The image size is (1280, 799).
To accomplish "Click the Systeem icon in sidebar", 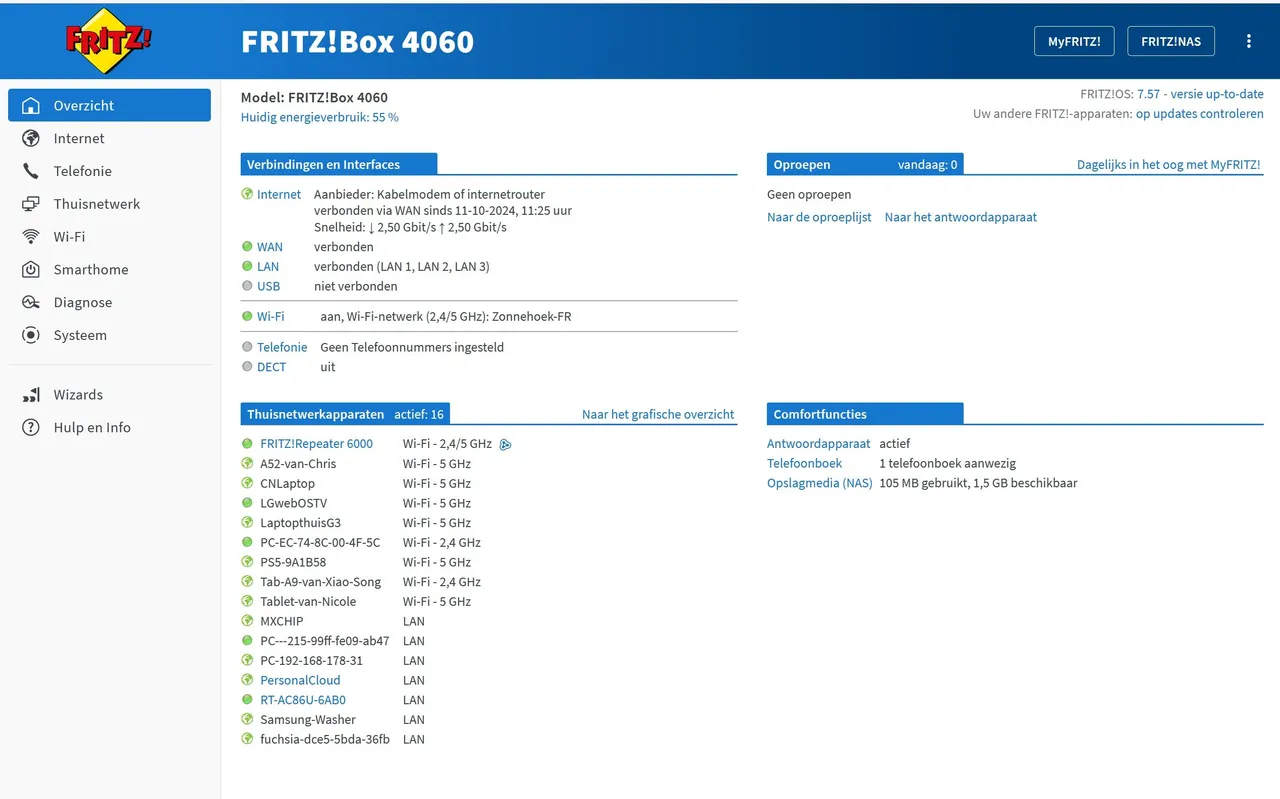I will tap(31, 335).
